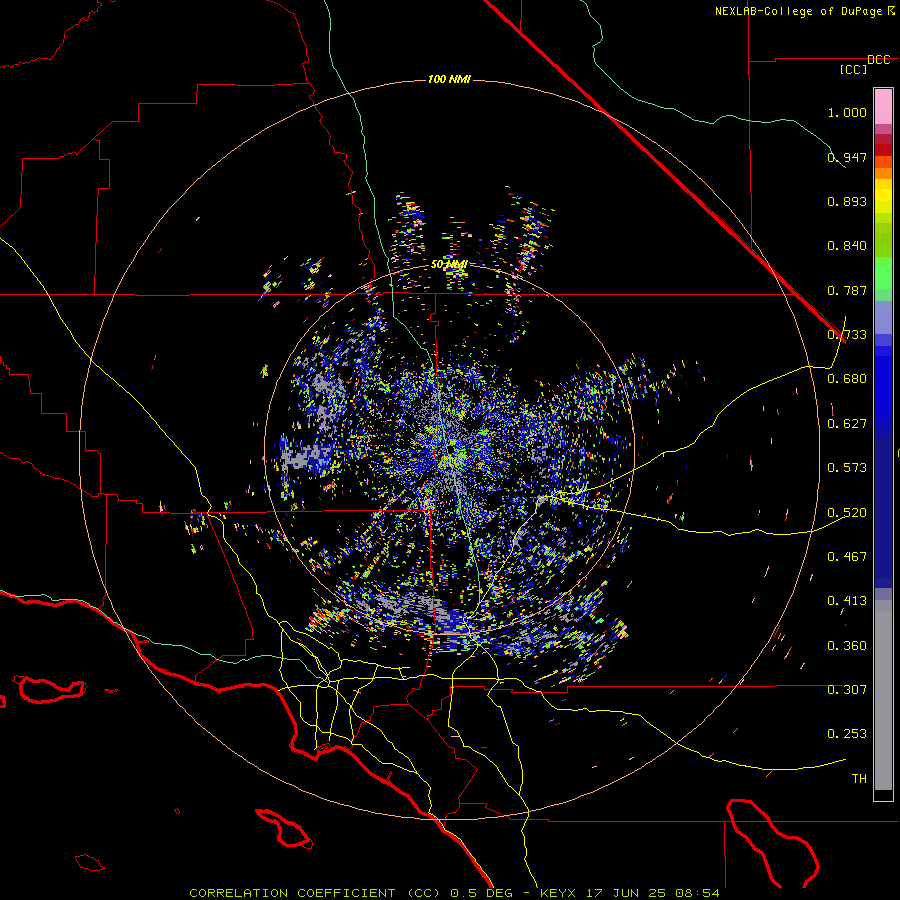Click the TH threshold label
Screen dimensions: 900x900
pos(859,779)
